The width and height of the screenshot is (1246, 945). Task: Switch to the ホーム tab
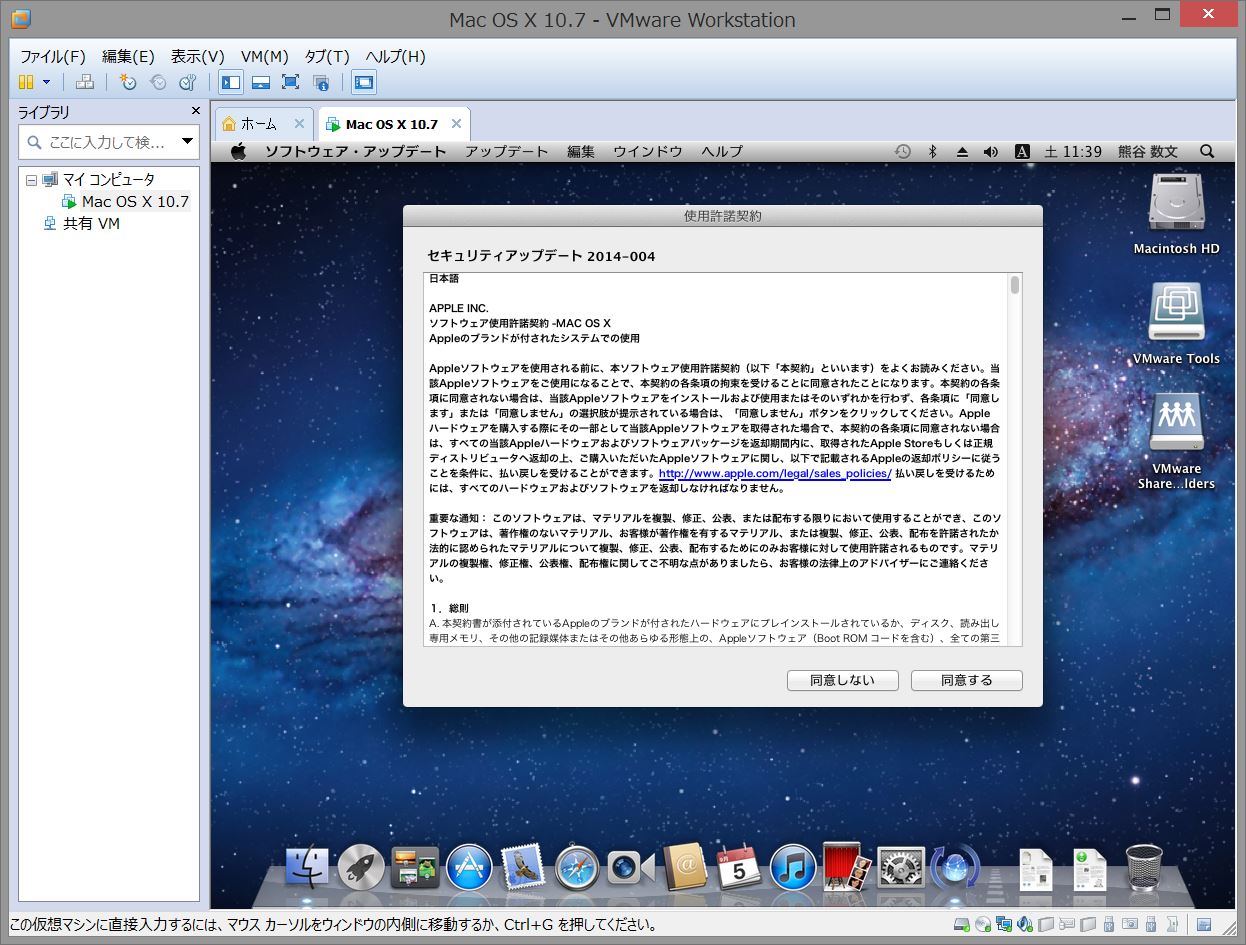pyautogui.click(x=258, y=124)
